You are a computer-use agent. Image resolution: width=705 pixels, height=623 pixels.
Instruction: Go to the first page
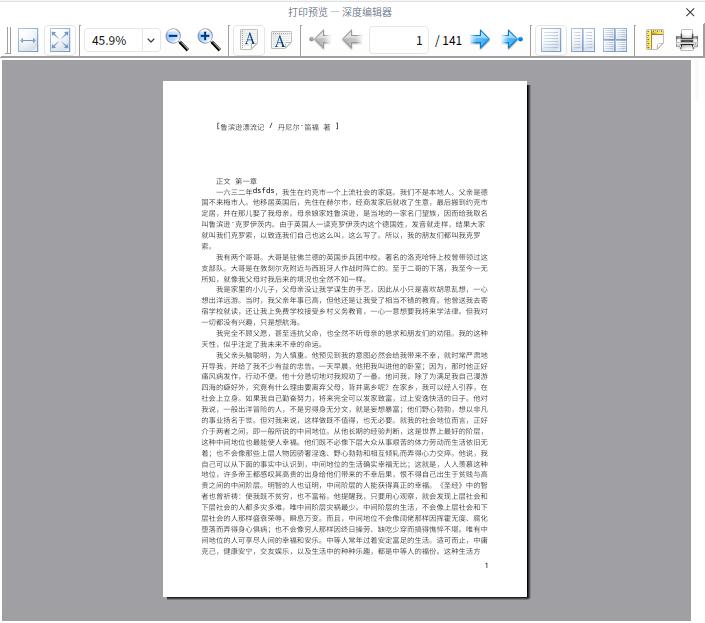coord(319,40)
